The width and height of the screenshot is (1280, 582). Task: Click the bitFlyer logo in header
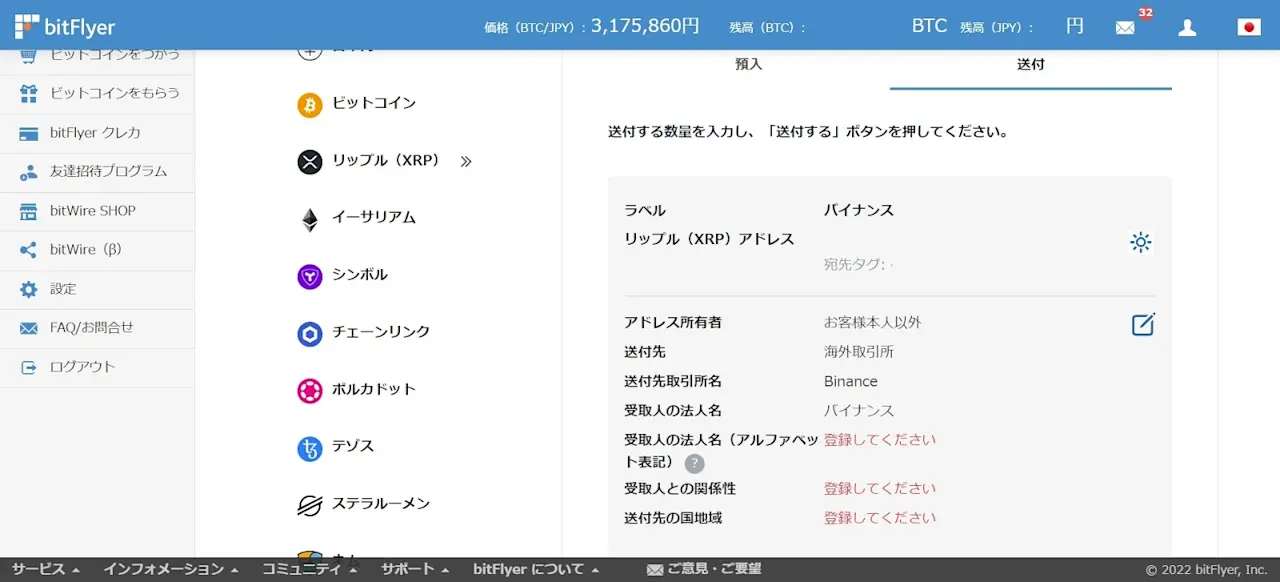click(x=65, y=26)
